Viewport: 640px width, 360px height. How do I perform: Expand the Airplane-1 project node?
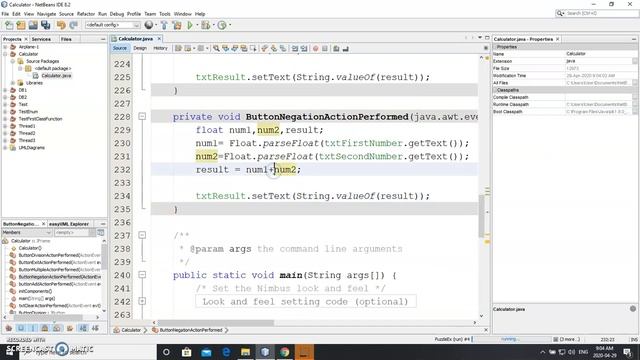[5, 47]
